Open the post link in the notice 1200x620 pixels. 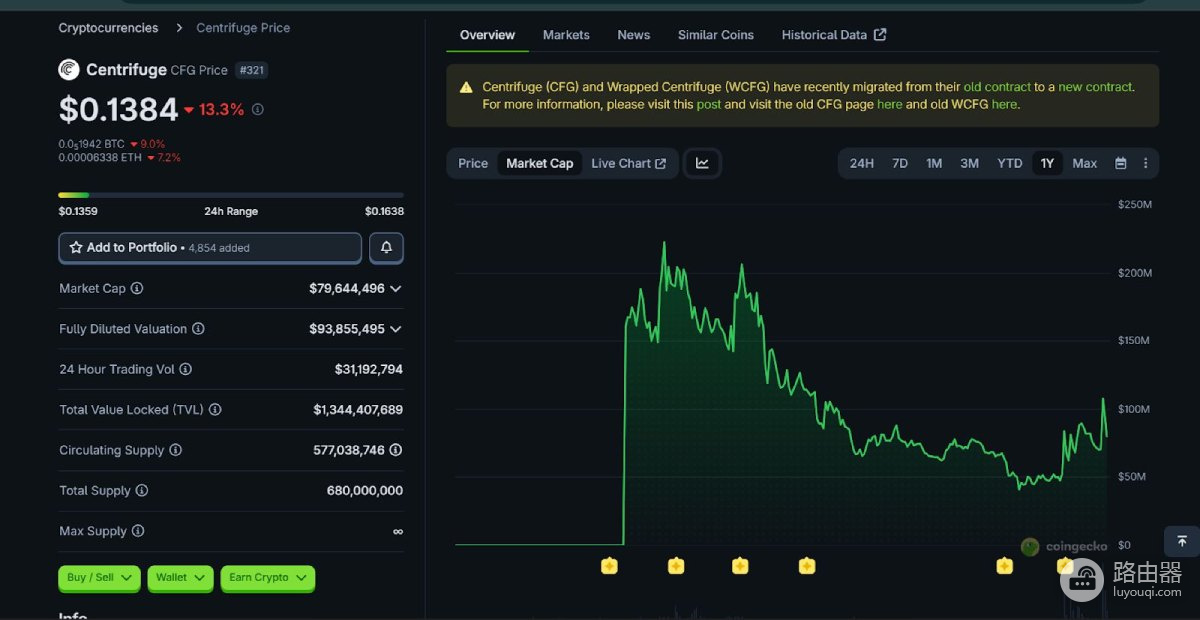[709, 104]
